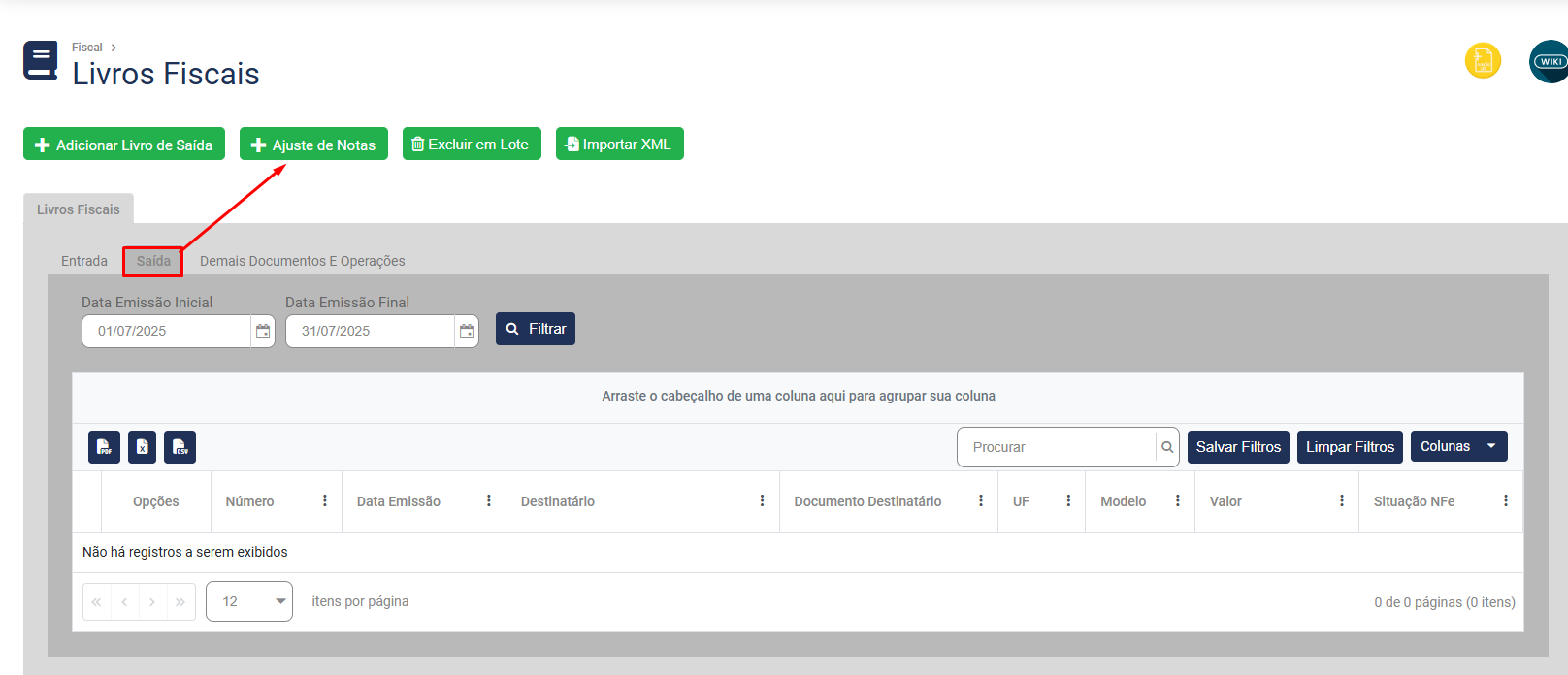Click the Fiscal breadcrumb link
This screenshot has height=675, width=1568.
click(x=86, y=48)
